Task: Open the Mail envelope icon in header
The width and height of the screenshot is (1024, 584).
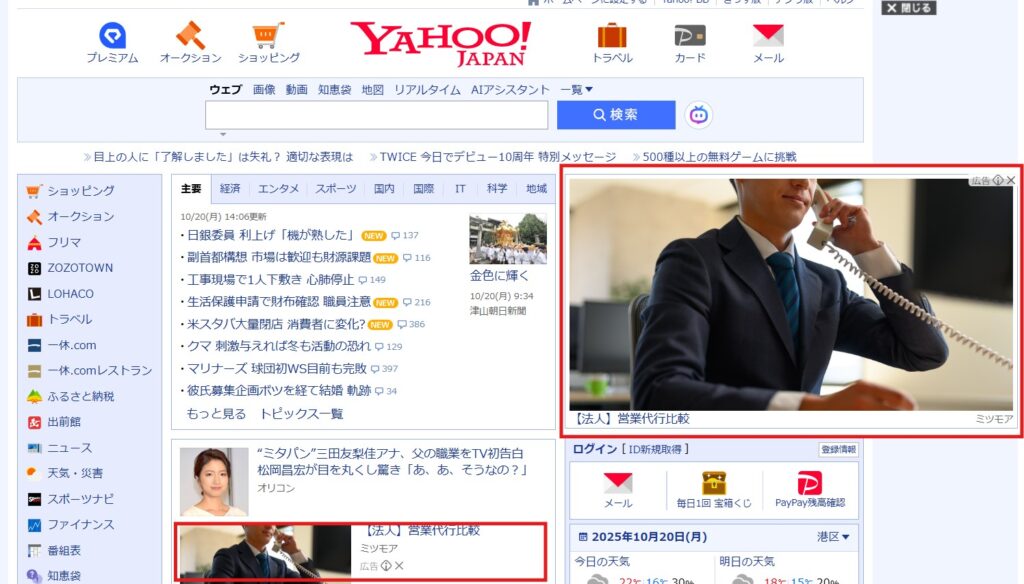Action: click(x=768, y=37)
